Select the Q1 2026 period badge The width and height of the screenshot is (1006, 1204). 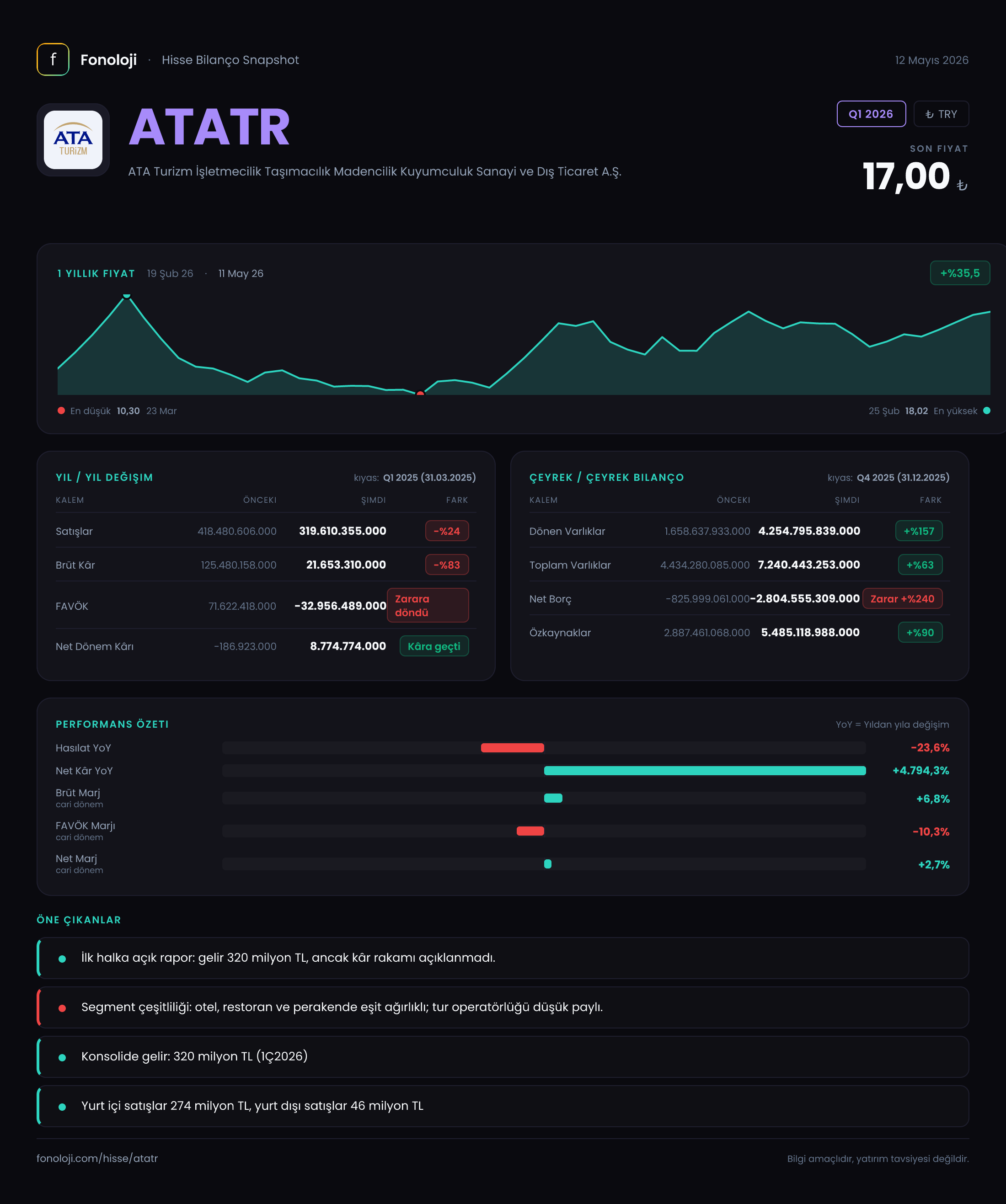pos(871,114)
